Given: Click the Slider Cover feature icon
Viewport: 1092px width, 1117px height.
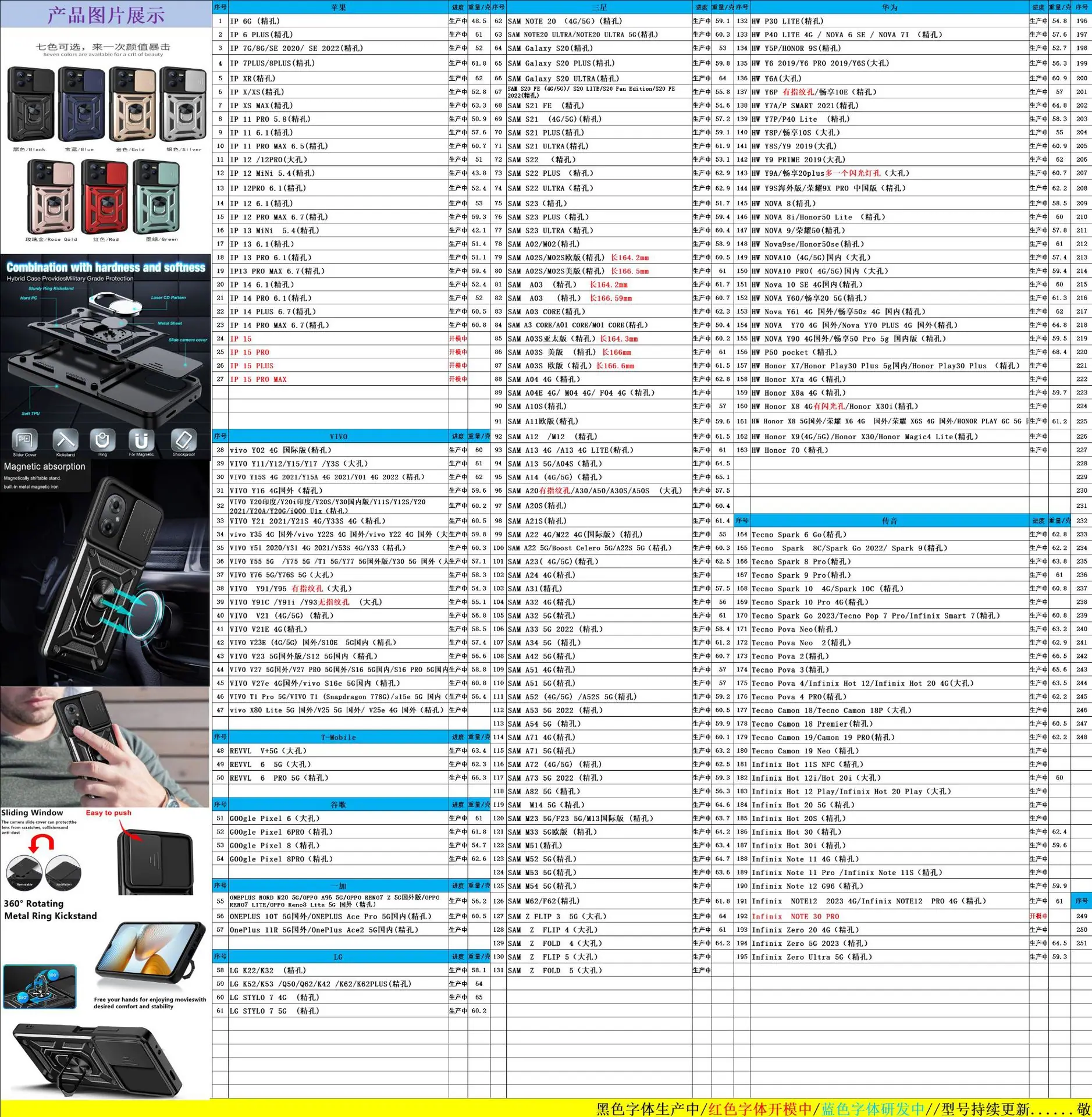Looking at the screenshot, I should pyautogui.click(x=25, y=440).
